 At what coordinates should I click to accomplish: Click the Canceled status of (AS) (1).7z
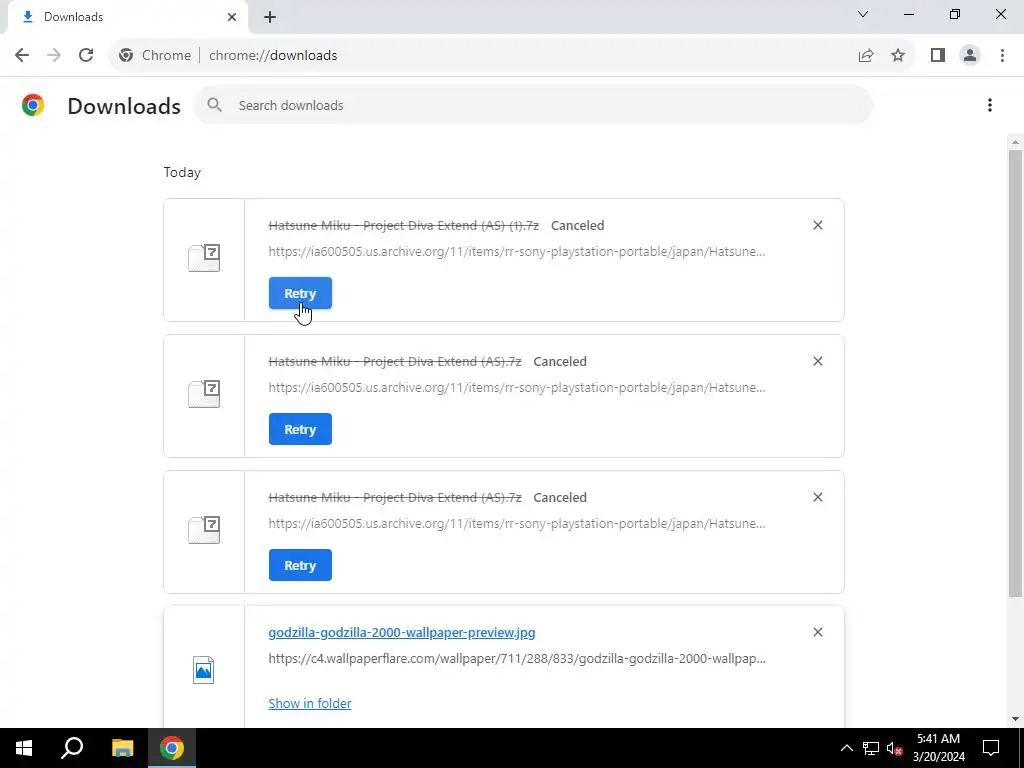coord(577,225)
